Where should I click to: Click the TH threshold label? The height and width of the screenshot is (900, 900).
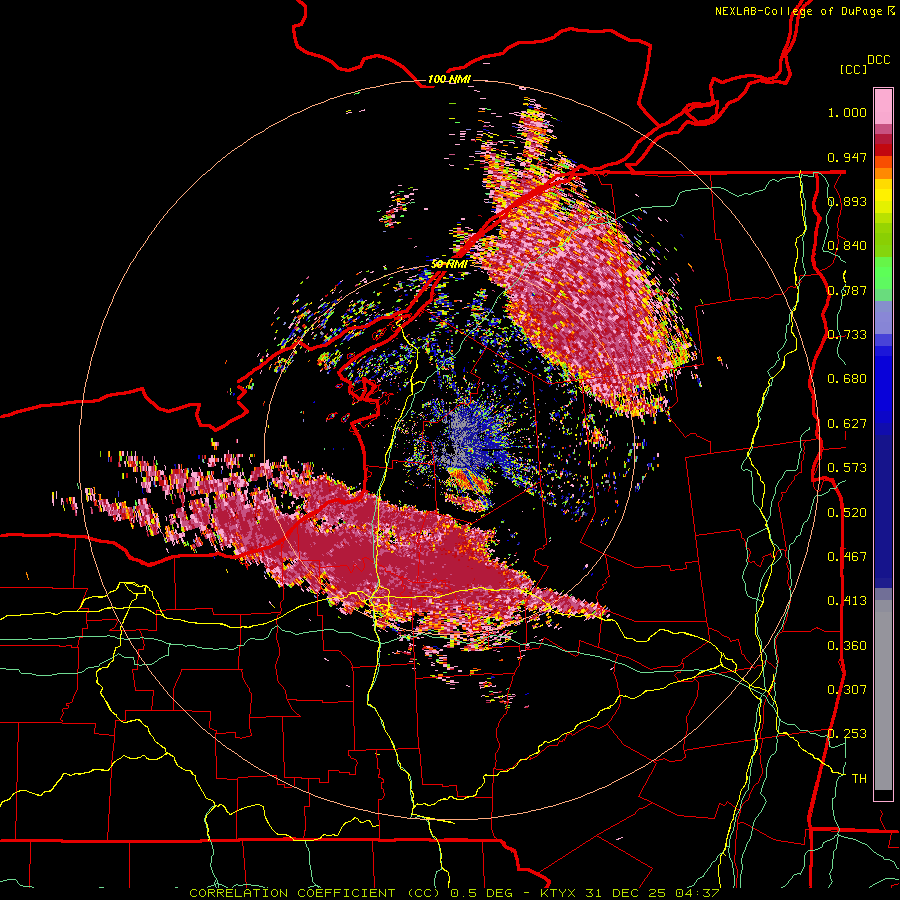pos(859,779)
